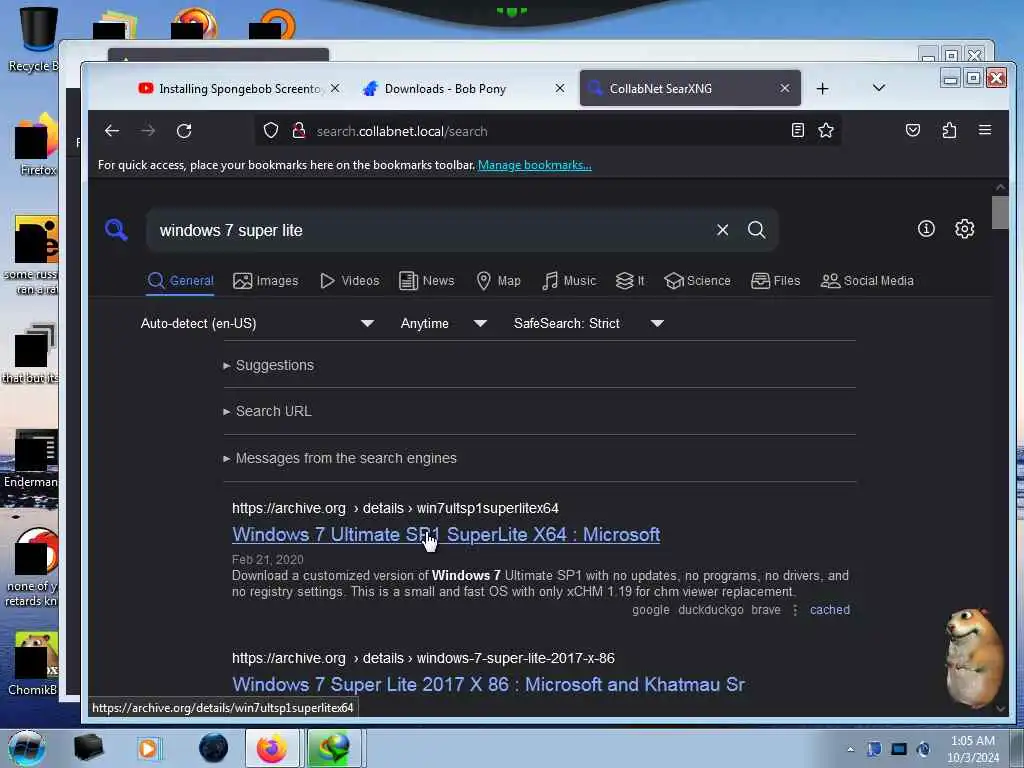Switch to Files search category

click(x=775, y=281)
